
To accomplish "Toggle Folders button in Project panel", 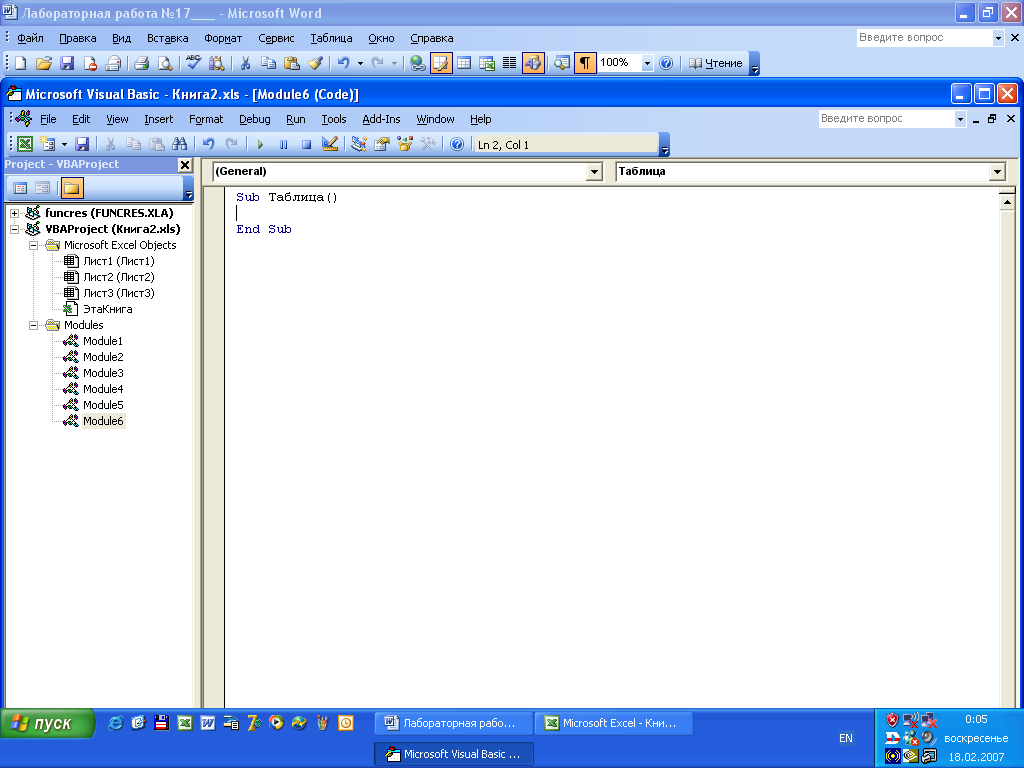I will [72, 188].
